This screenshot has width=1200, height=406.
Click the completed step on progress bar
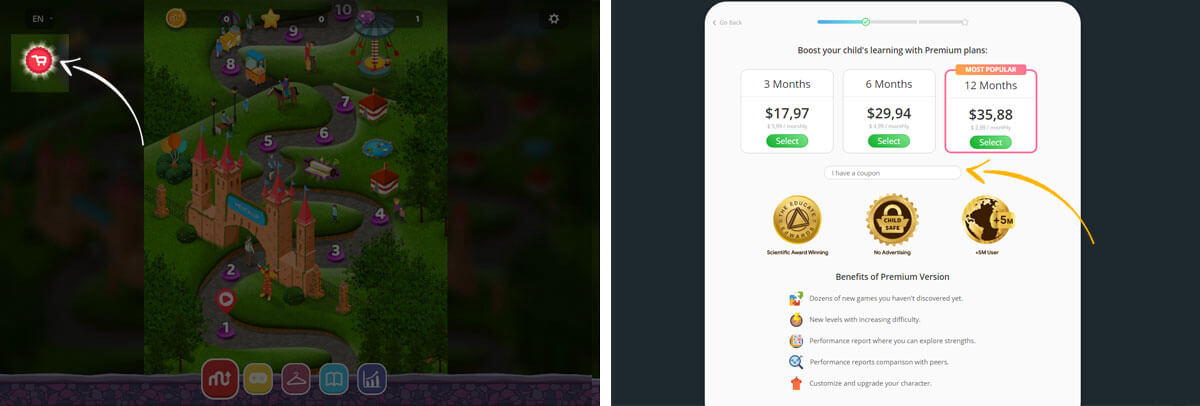coord(865,21)
